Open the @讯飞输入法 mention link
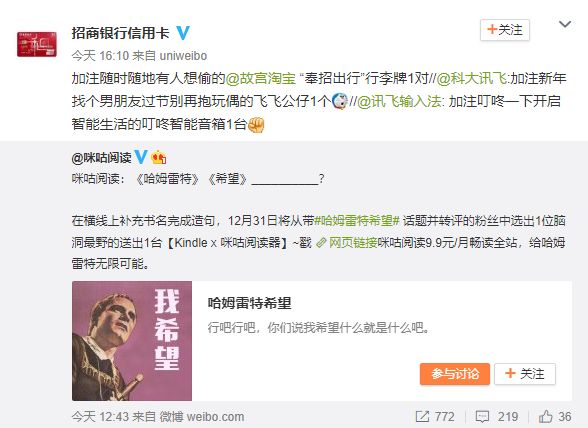 click(399, 101)
